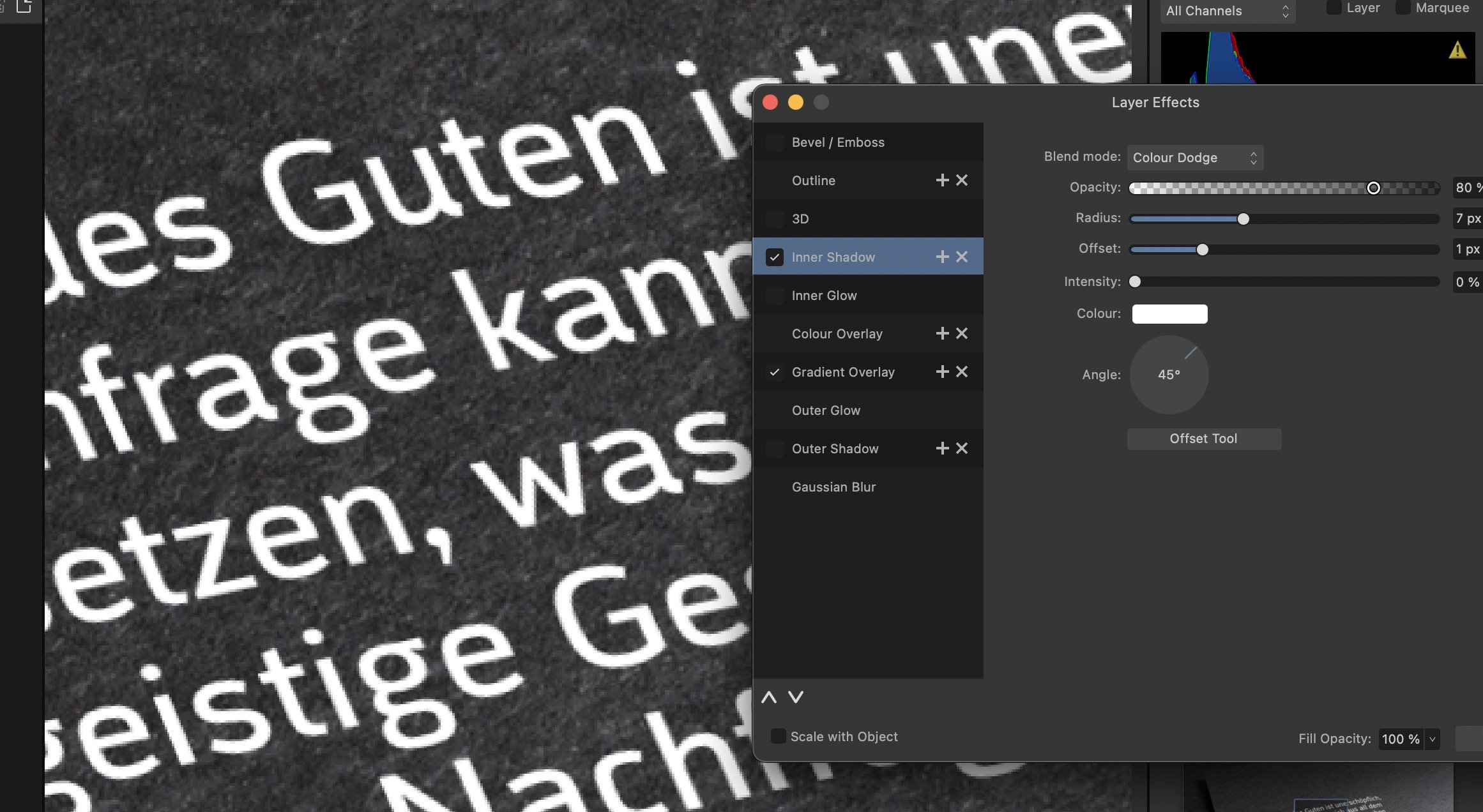Open the All Channels dropdown

(1228, 11)
